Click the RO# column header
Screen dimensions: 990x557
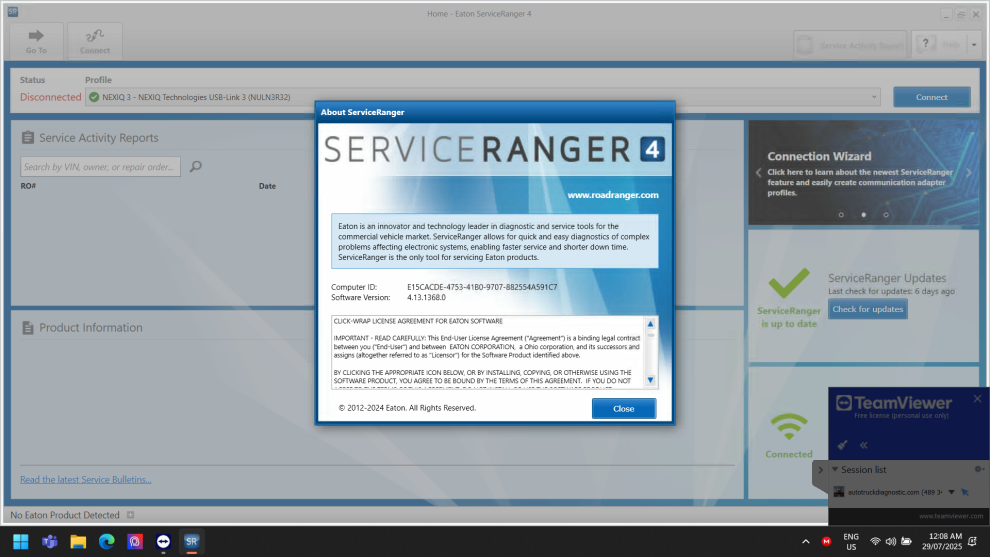click(x=28, y=186)
